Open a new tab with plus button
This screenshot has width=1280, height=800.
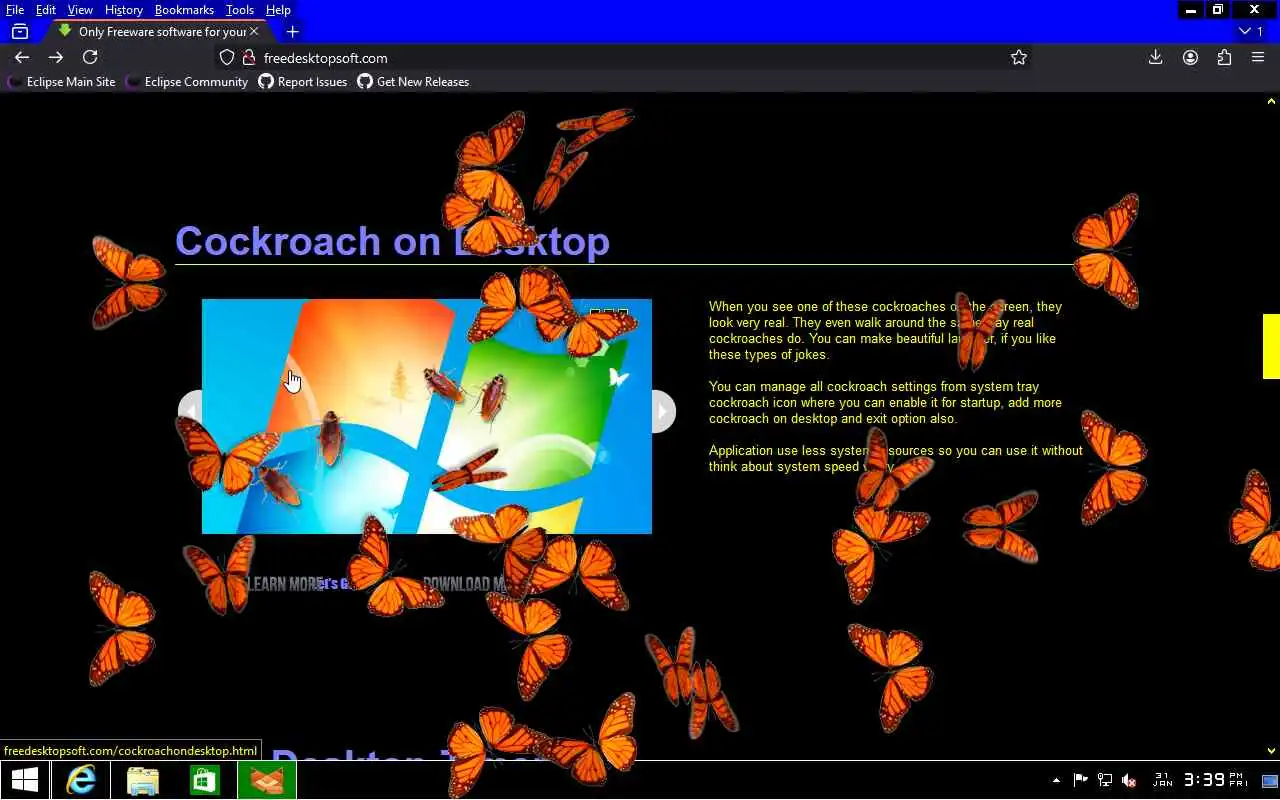coord(292,32)
